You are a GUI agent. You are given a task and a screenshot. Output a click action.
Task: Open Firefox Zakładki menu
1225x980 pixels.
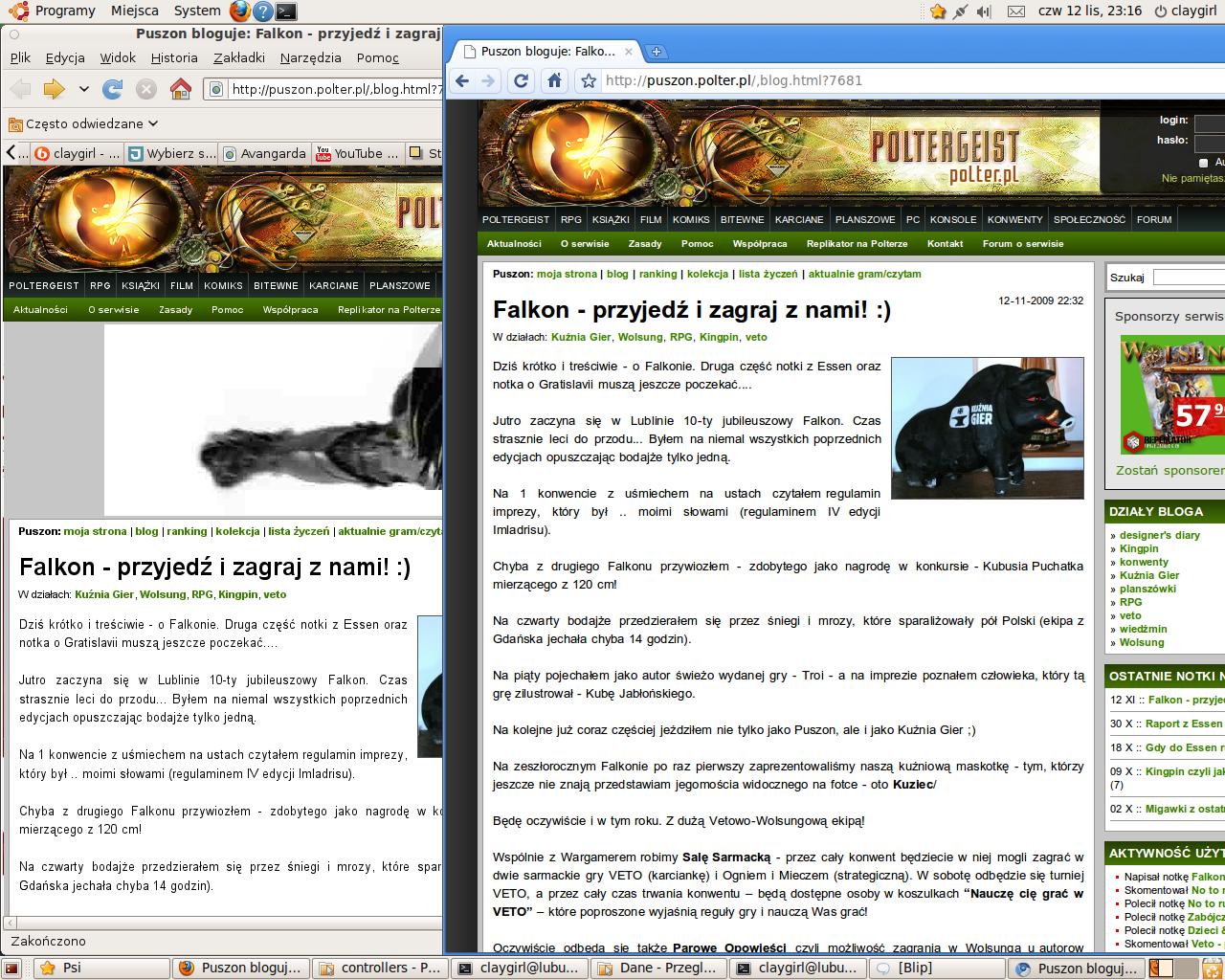pyautogui.click(x=239, y=57)
